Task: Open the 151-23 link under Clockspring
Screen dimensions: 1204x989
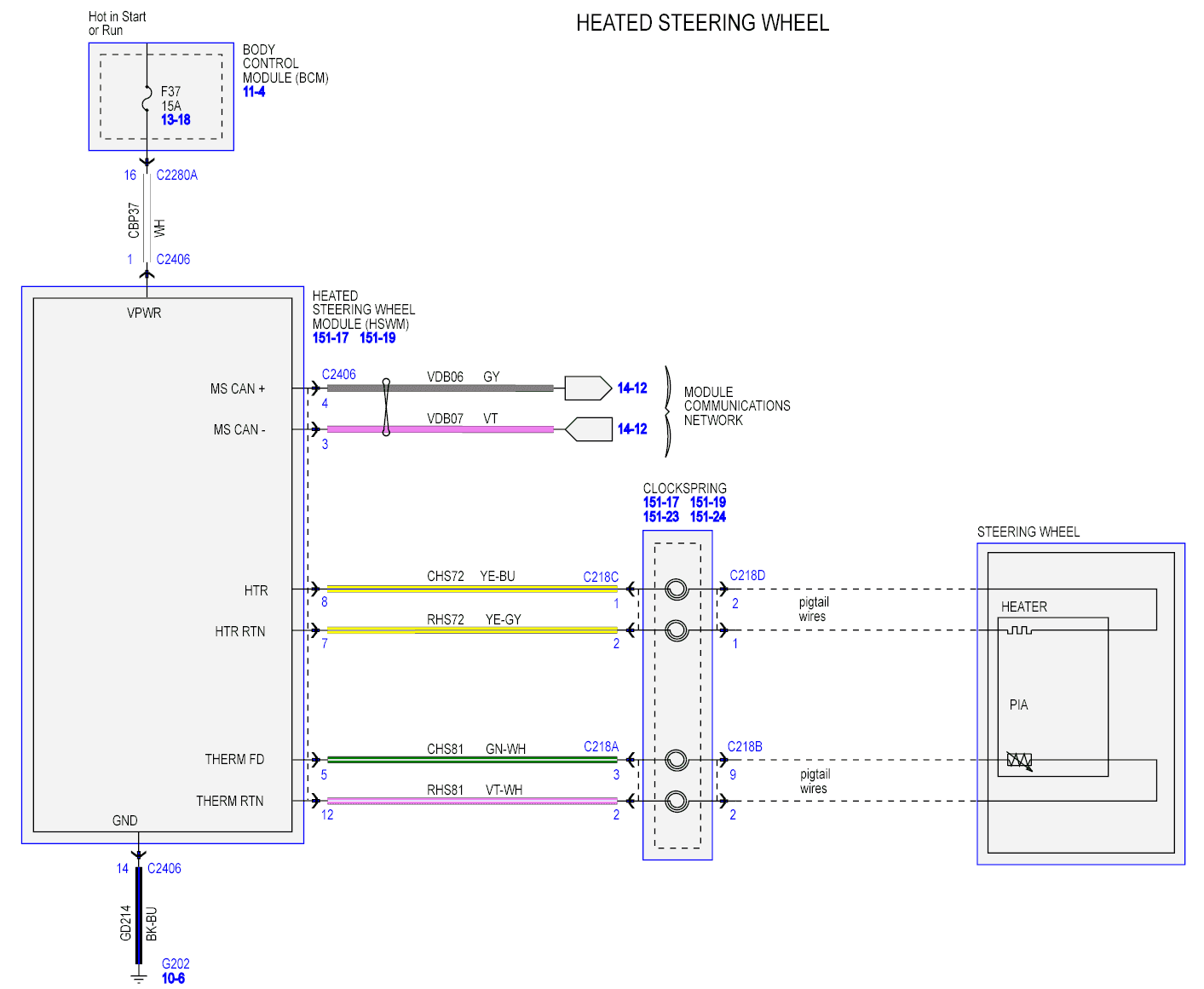Action: click(x=661, y=517)
